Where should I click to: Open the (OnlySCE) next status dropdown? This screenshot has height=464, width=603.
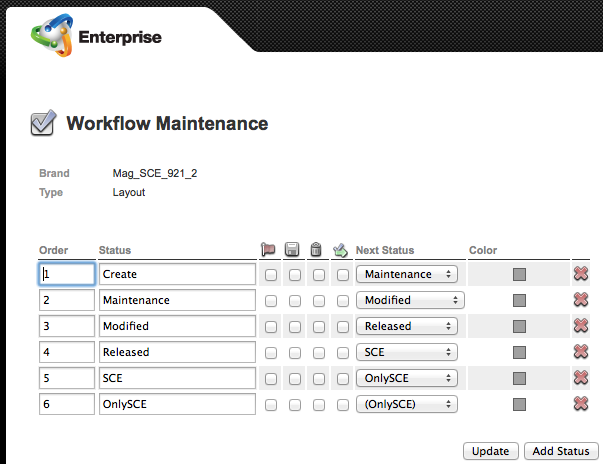(407, 404)
